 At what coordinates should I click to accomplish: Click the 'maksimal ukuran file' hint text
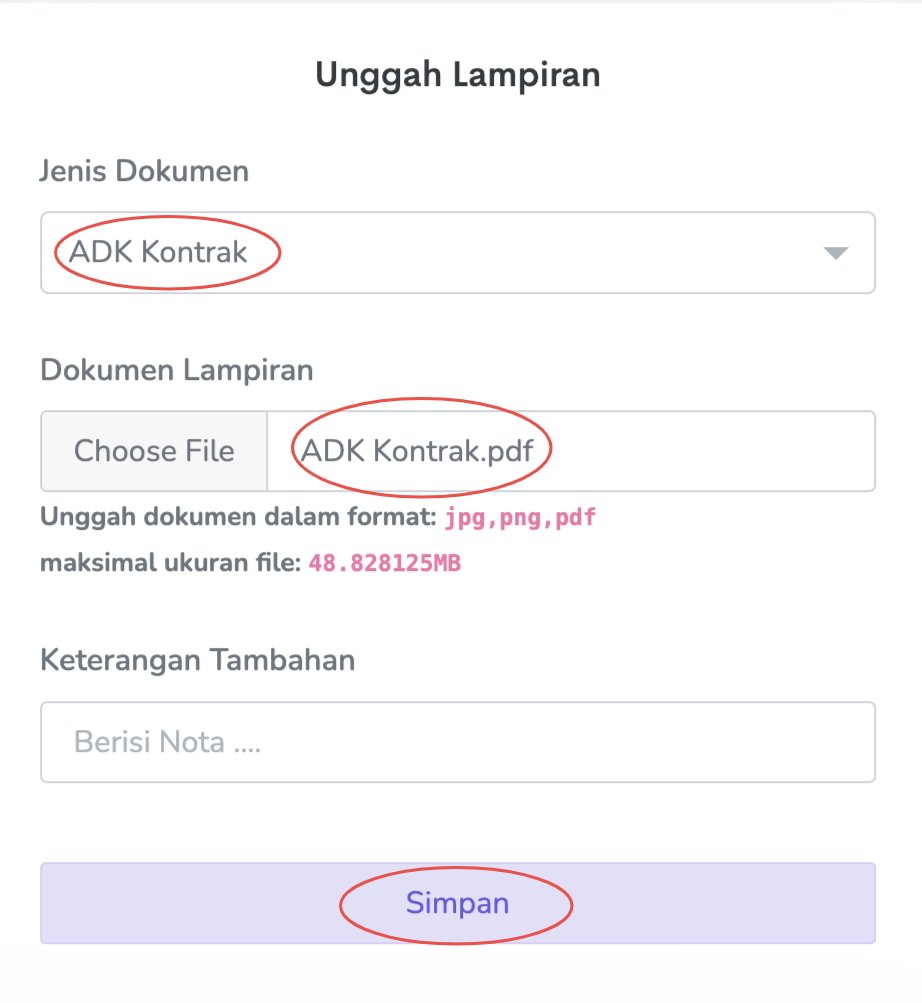coord(170,563)
